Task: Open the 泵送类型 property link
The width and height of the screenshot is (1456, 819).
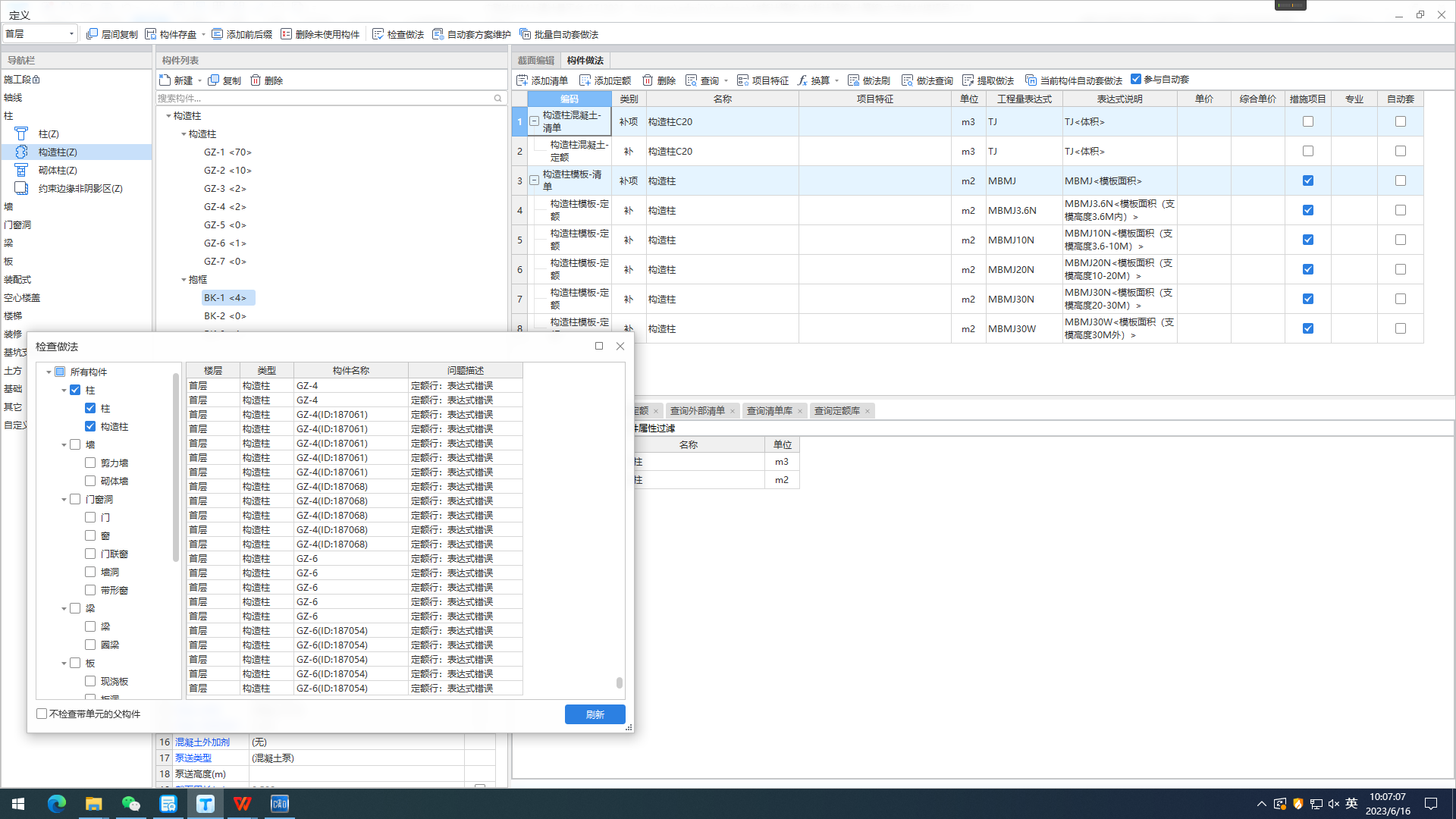Action: click(193, 758)
